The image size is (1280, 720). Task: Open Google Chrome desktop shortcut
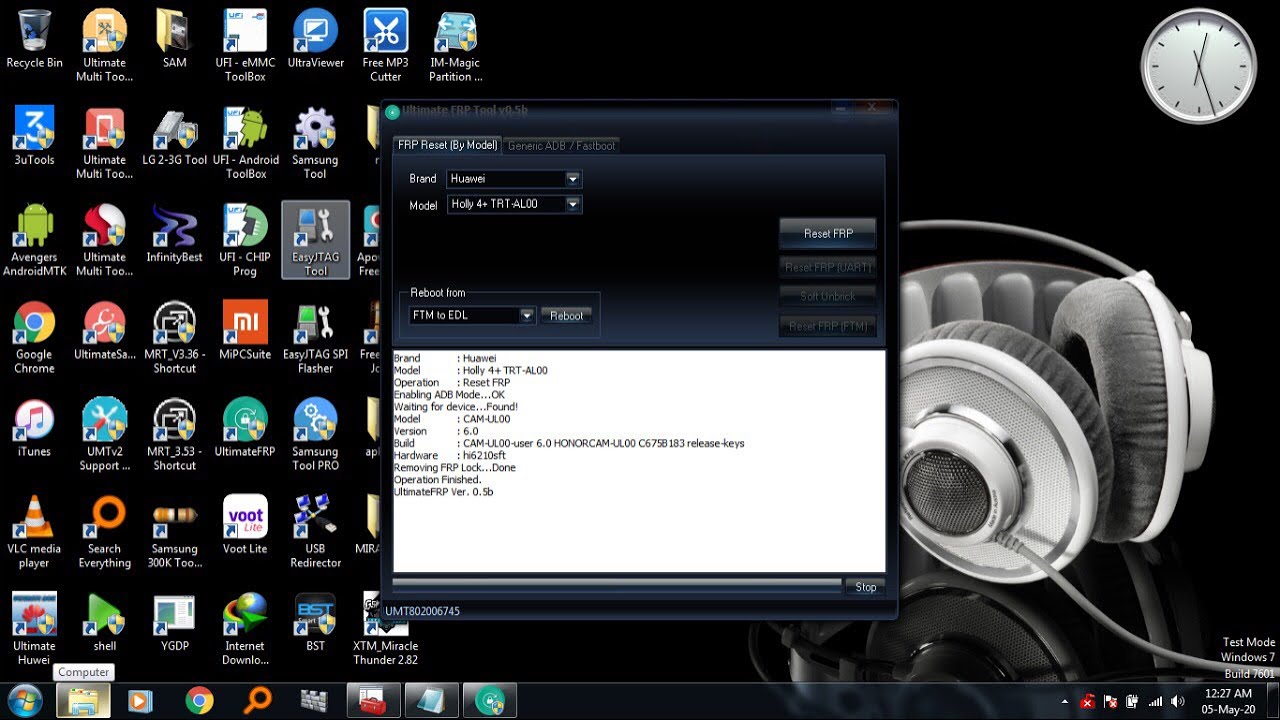[x=34, y=337]
